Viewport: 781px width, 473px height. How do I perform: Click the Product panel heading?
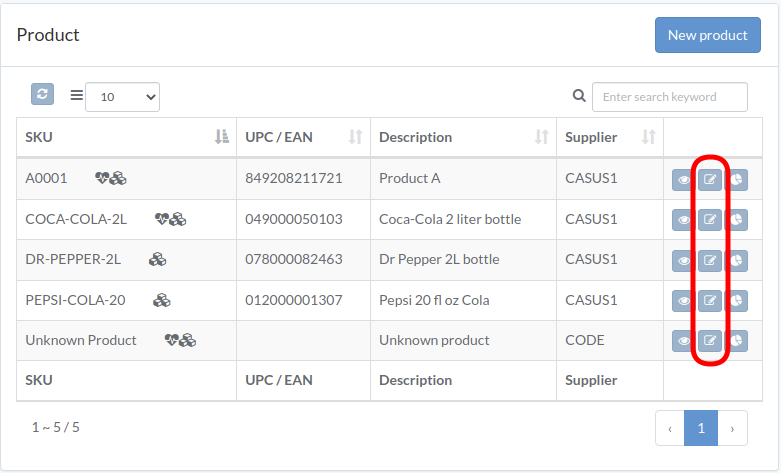(48, 35)
